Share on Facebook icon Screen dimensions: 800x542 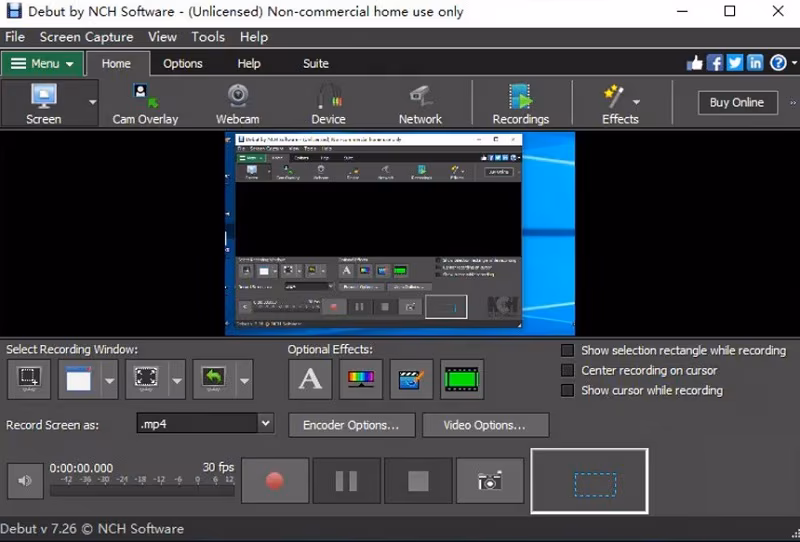[x=715, y=63]
